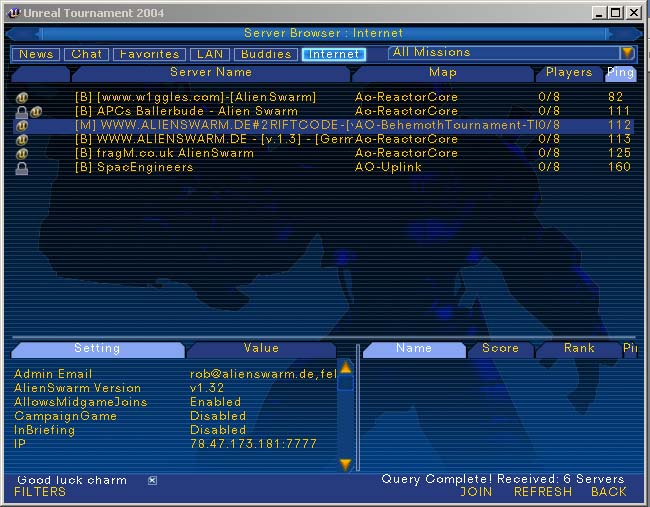Image resolution: width=650 pixels, height=507 pixels.
Task: Click the UT icon beside fragM.co.uk server
Action: [22, 154]
